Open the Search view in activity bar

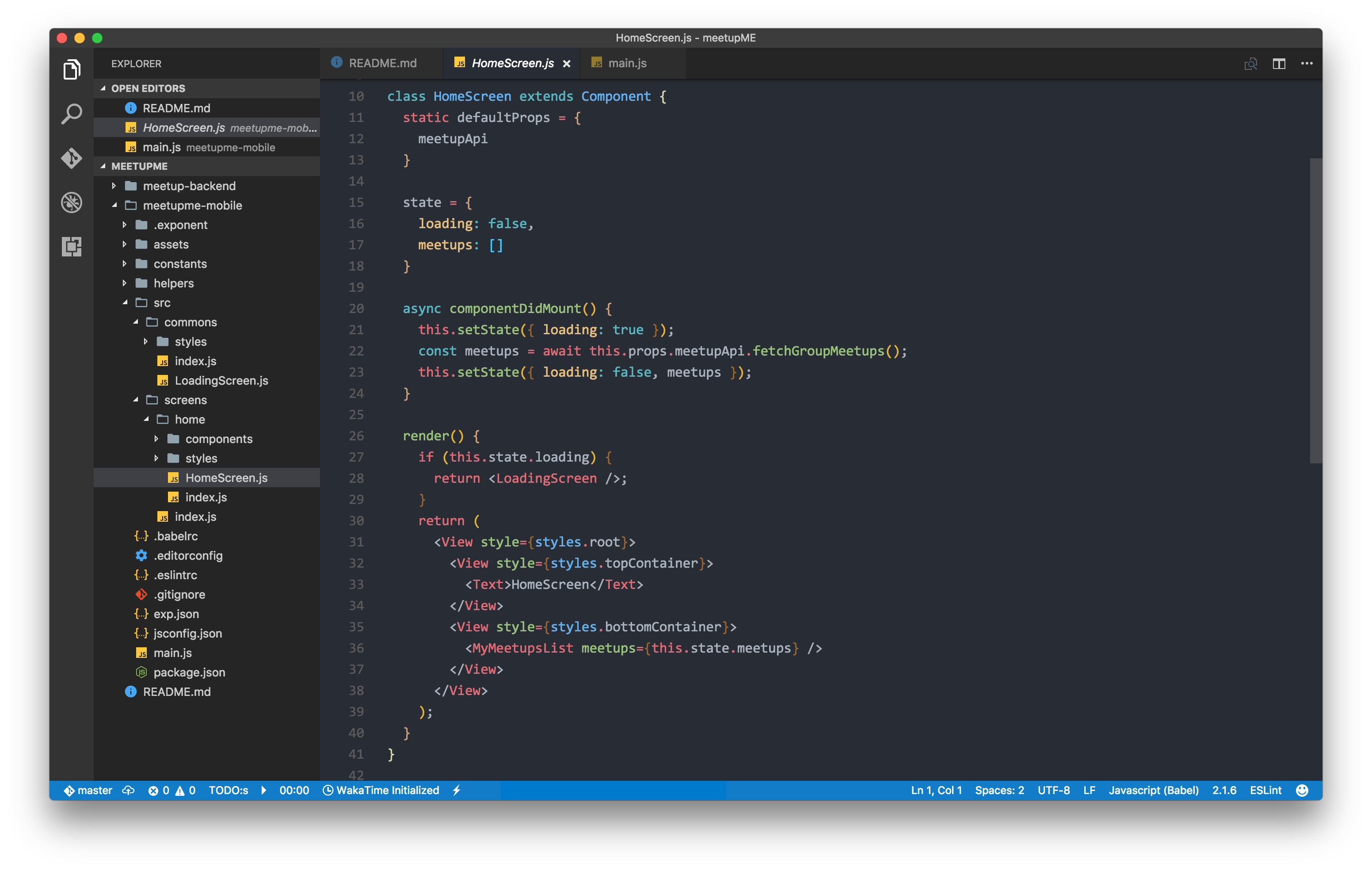coord(72,114)
